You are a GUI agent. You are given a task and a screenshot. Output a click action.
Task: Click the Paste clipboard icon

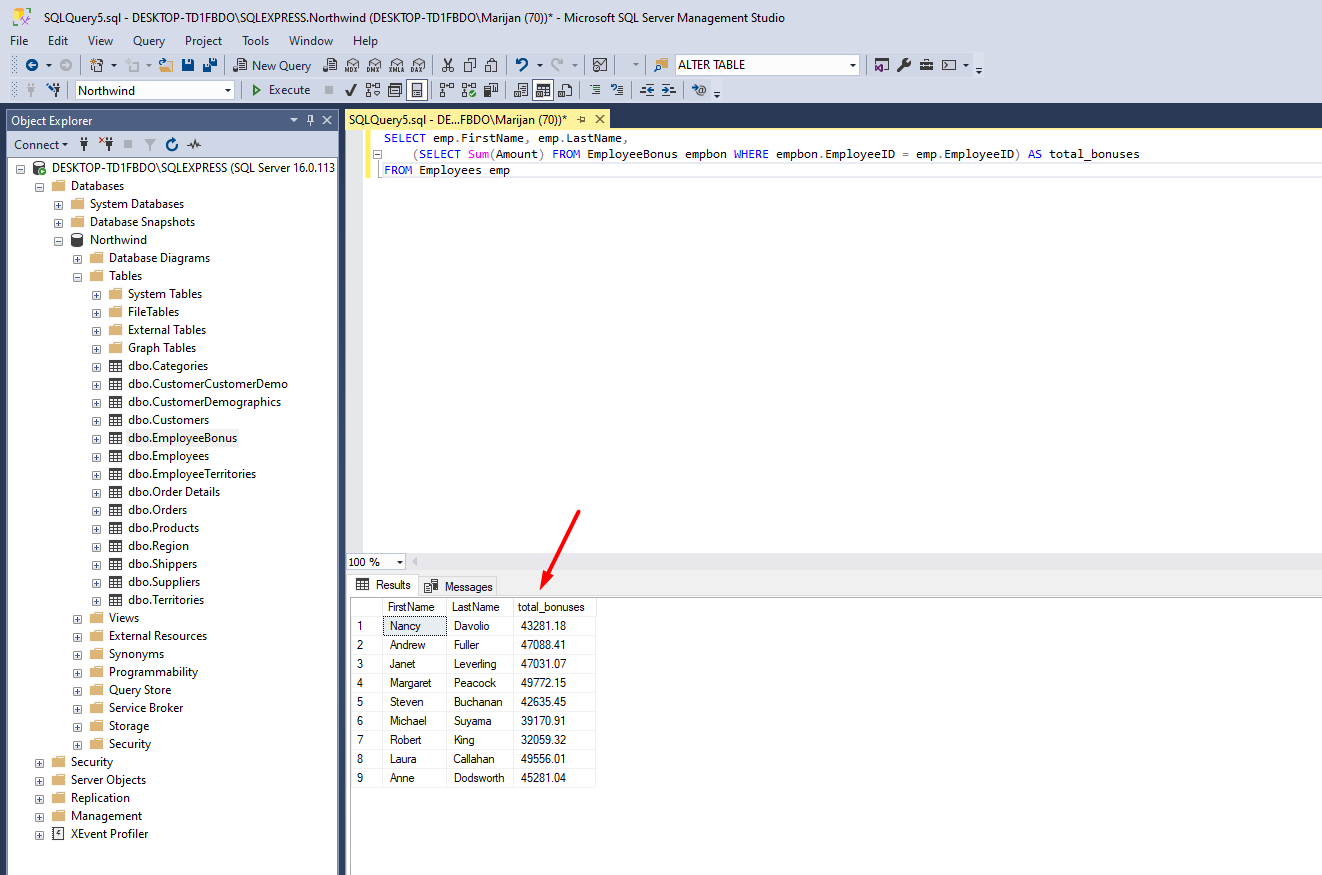(x=491, y=65)
